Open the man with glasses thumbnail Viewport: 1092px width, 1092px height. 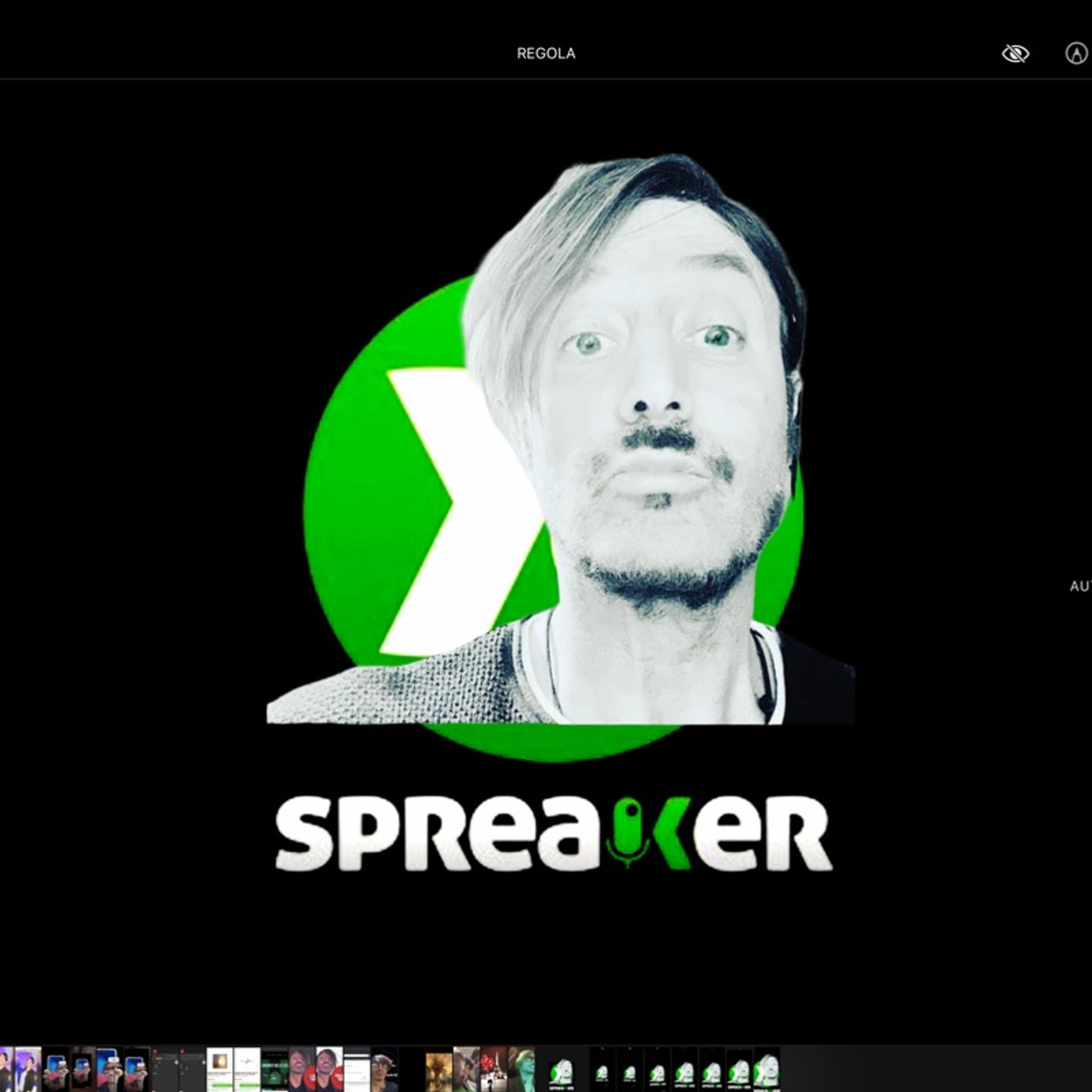click(x=384, y=1069)
